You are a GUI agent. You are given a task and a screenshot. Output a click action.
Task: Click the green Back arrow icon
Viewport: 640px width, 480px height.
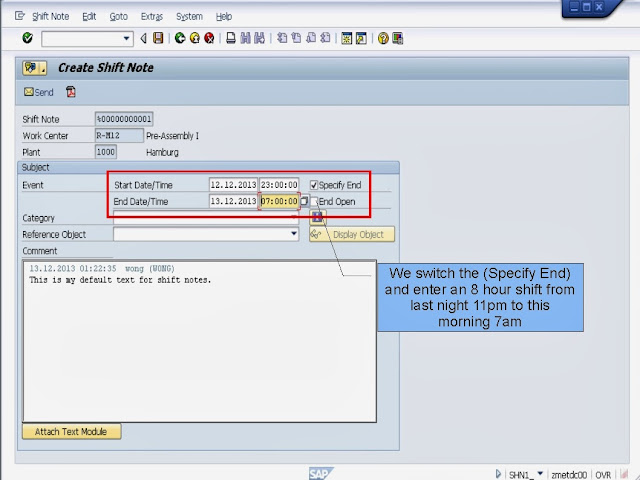tap(180, 38)
